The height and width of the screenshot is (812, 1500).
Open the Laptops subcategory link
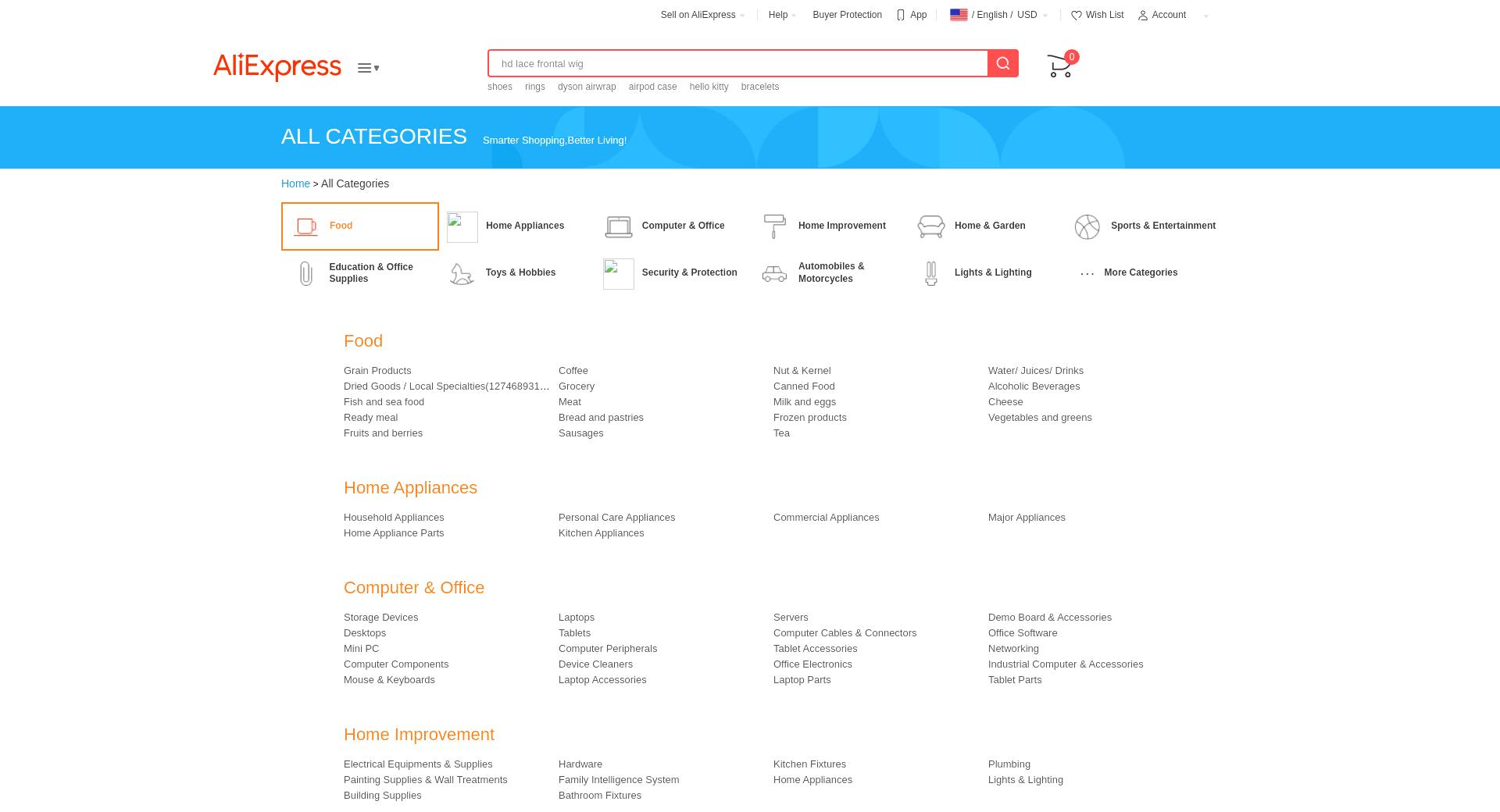point(577,618)
